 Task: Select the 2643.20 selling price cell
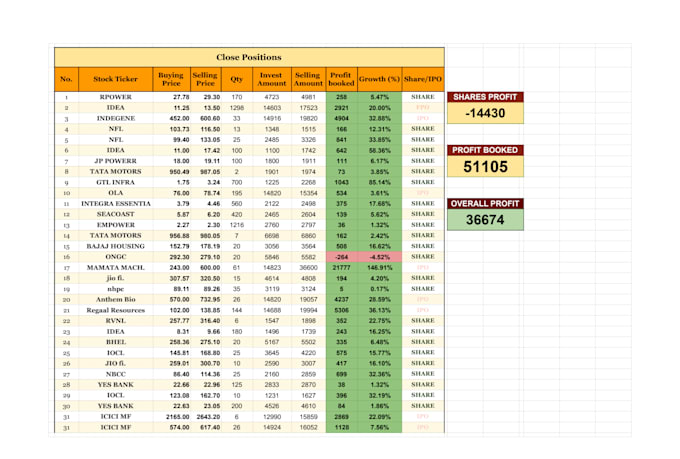(x=206, y=416)
